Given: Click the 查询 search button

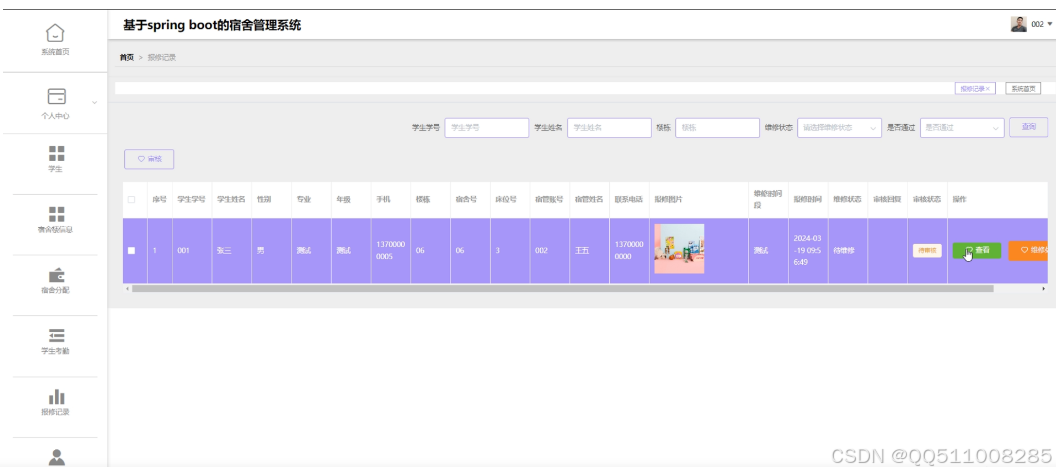Looking at the screenshot, I should tap(1028, 127).
